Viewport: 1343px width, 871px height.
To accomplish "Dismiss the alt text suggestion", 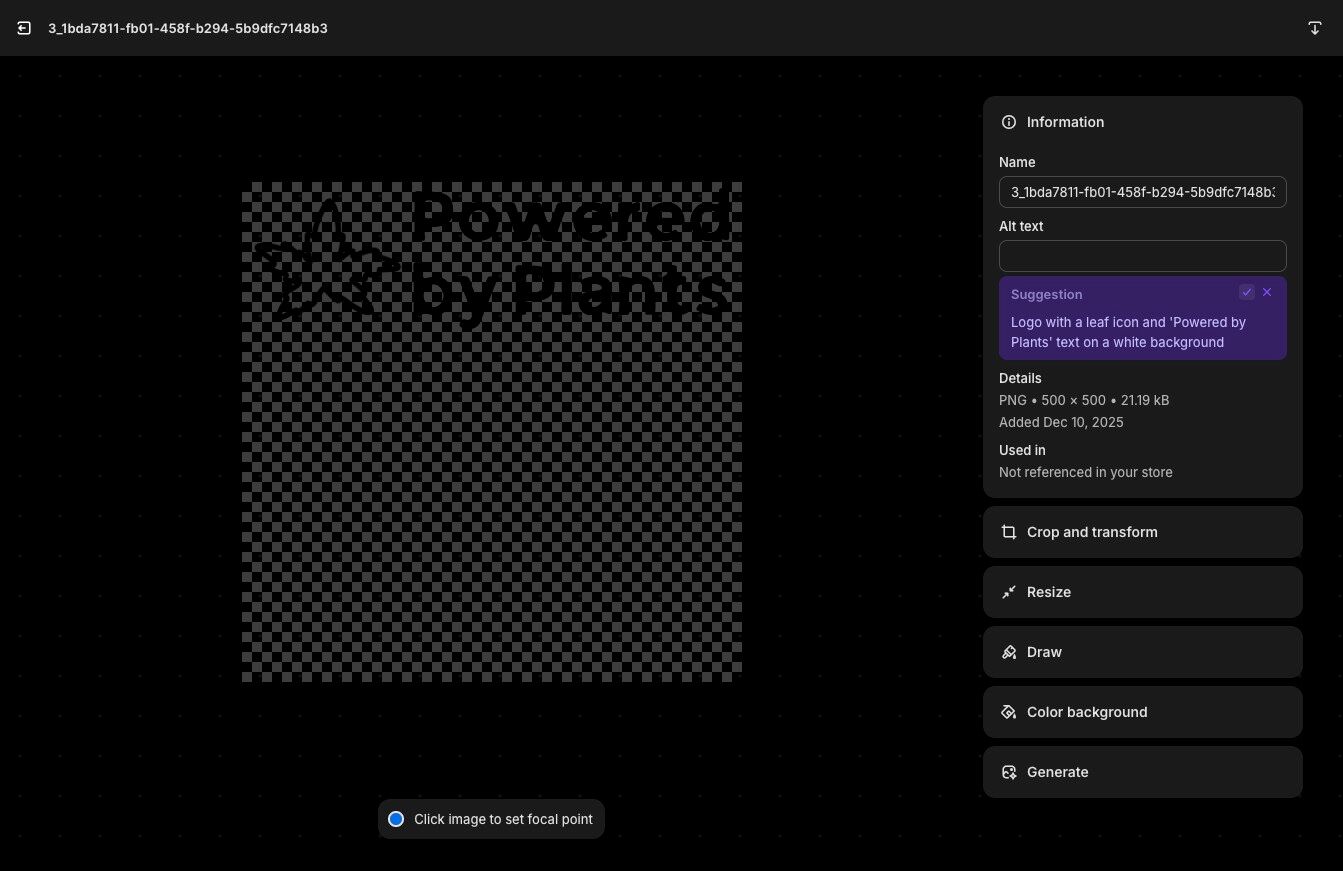I will coord(1267,292).
